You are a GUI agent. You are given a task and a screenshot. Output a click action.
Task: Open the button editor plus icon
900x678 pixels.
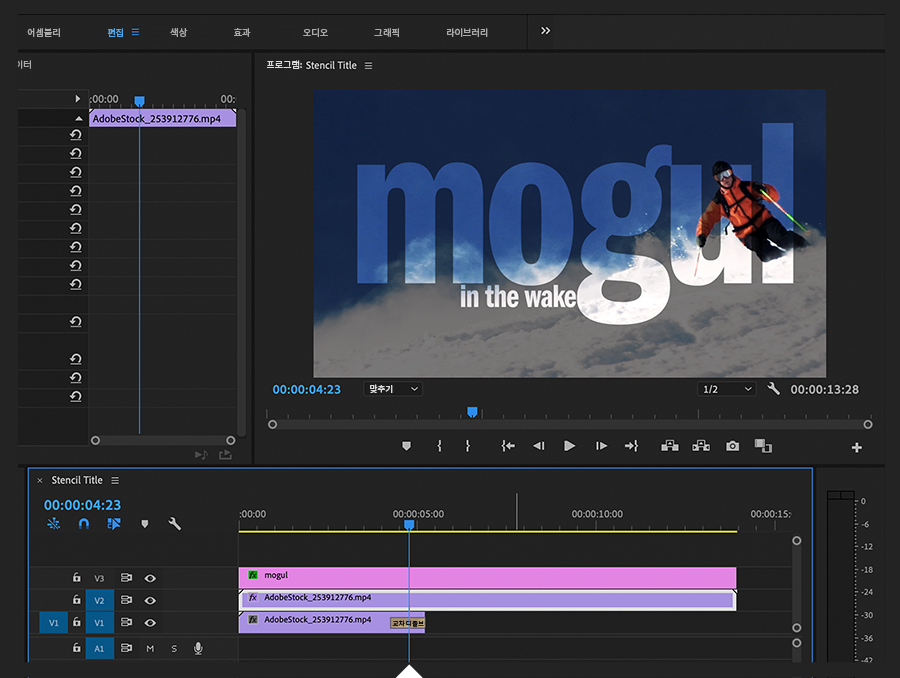point(856,448)
